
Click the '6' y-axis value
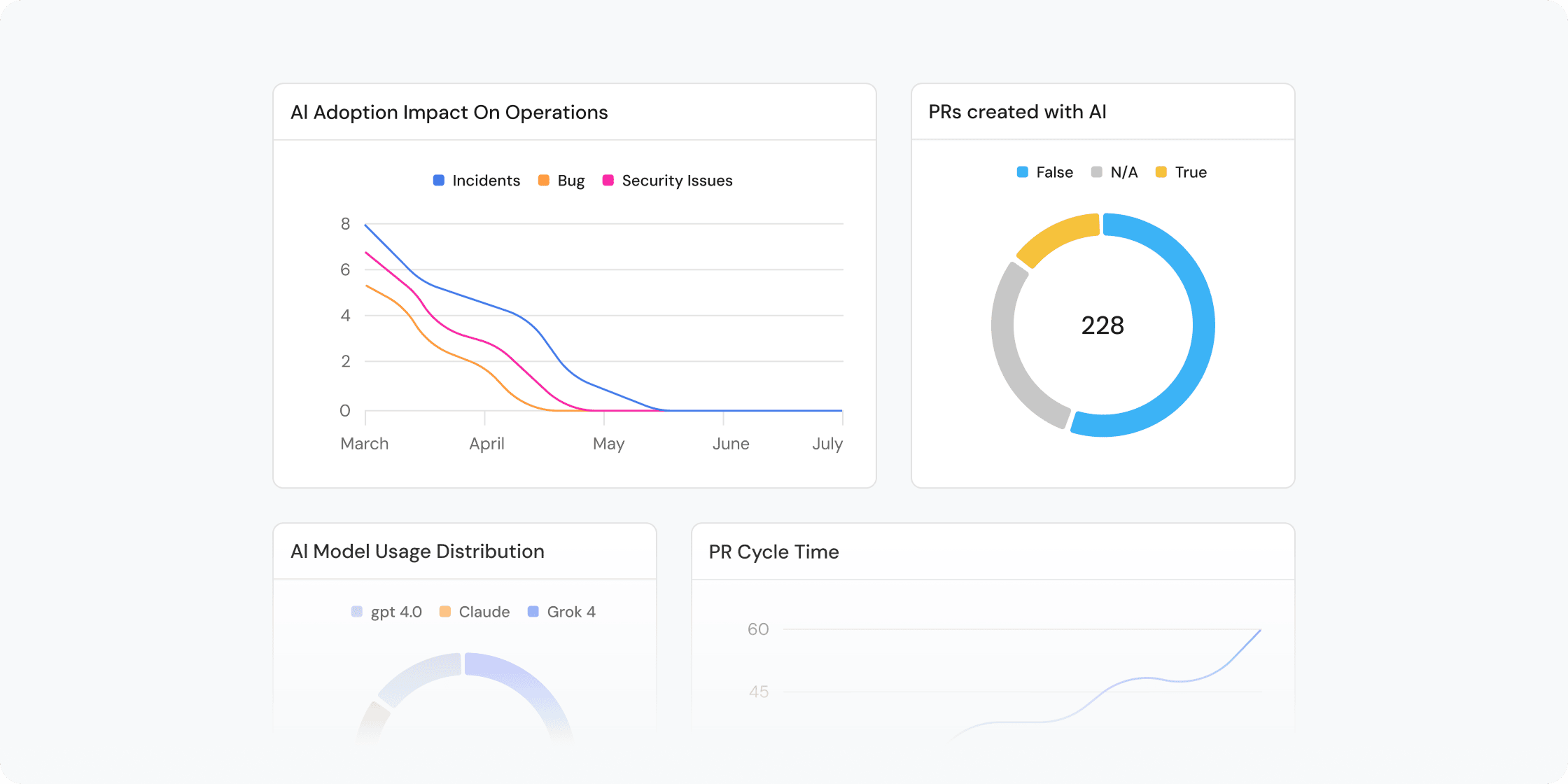coord(345,269)
